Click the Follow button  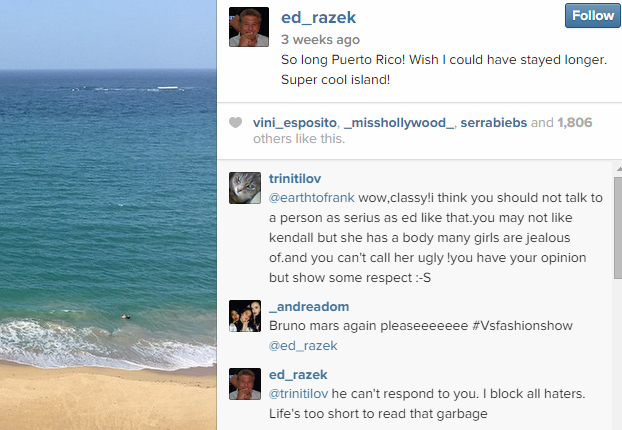pos(592,16)
